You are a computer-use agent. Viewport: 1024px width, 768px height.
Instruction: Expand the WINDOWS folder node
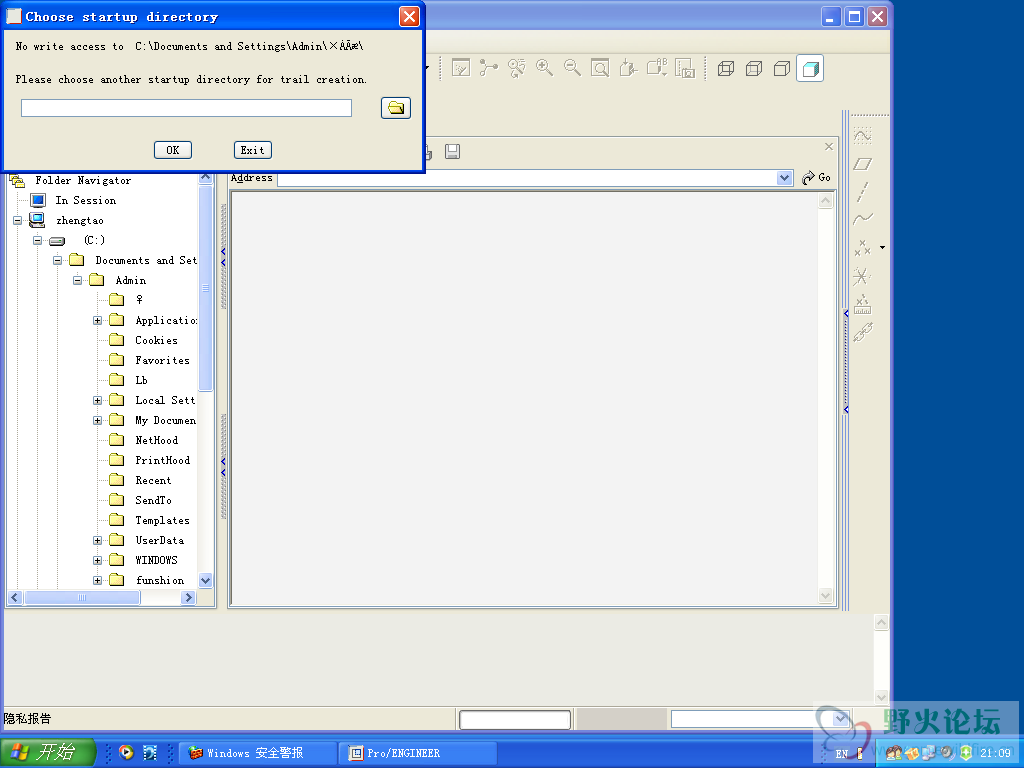tap(97, 560)
